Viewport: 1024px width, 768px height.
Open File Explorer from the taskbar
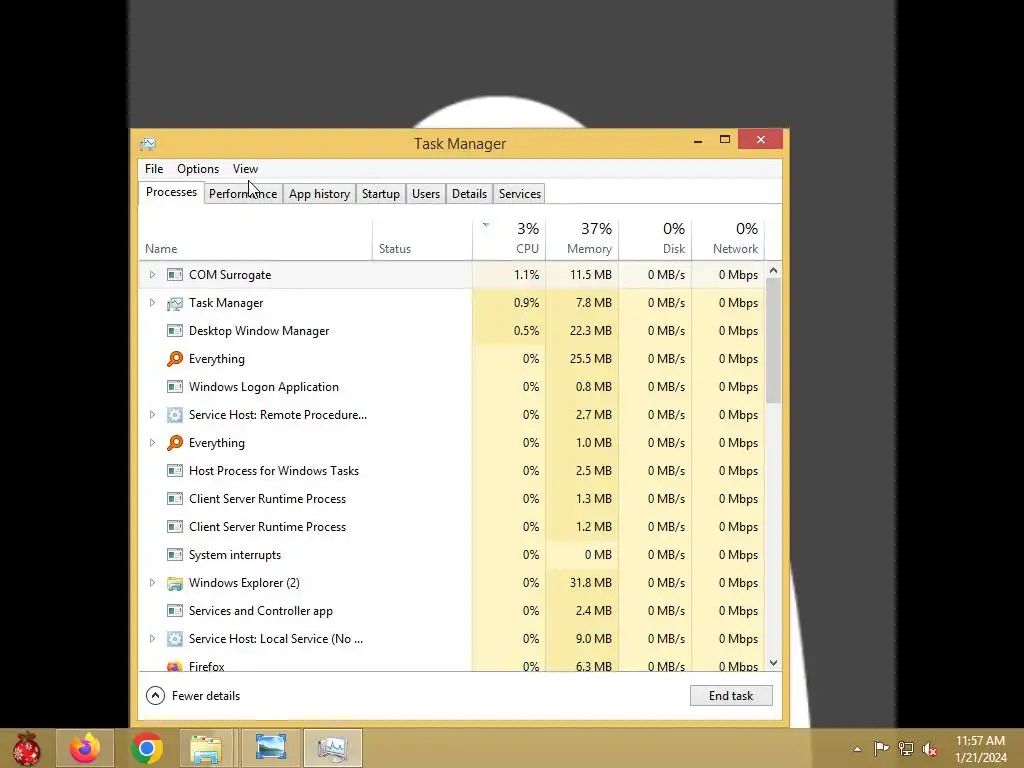click(x=208, y=748)
